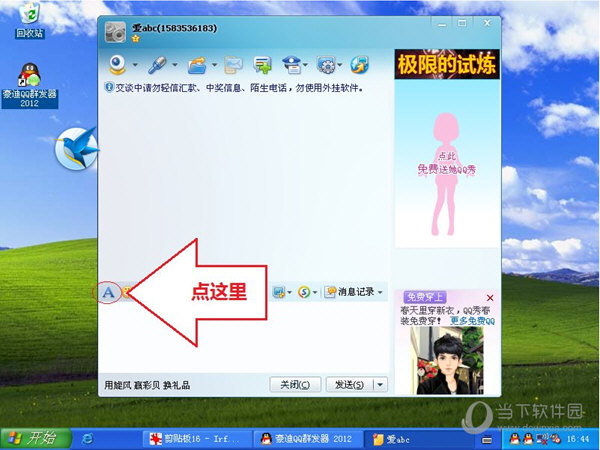The height and width of the screenshot is (450, 600).
Task: Expand the 消息记录 dropdown arrow
Action: [380, 292]
